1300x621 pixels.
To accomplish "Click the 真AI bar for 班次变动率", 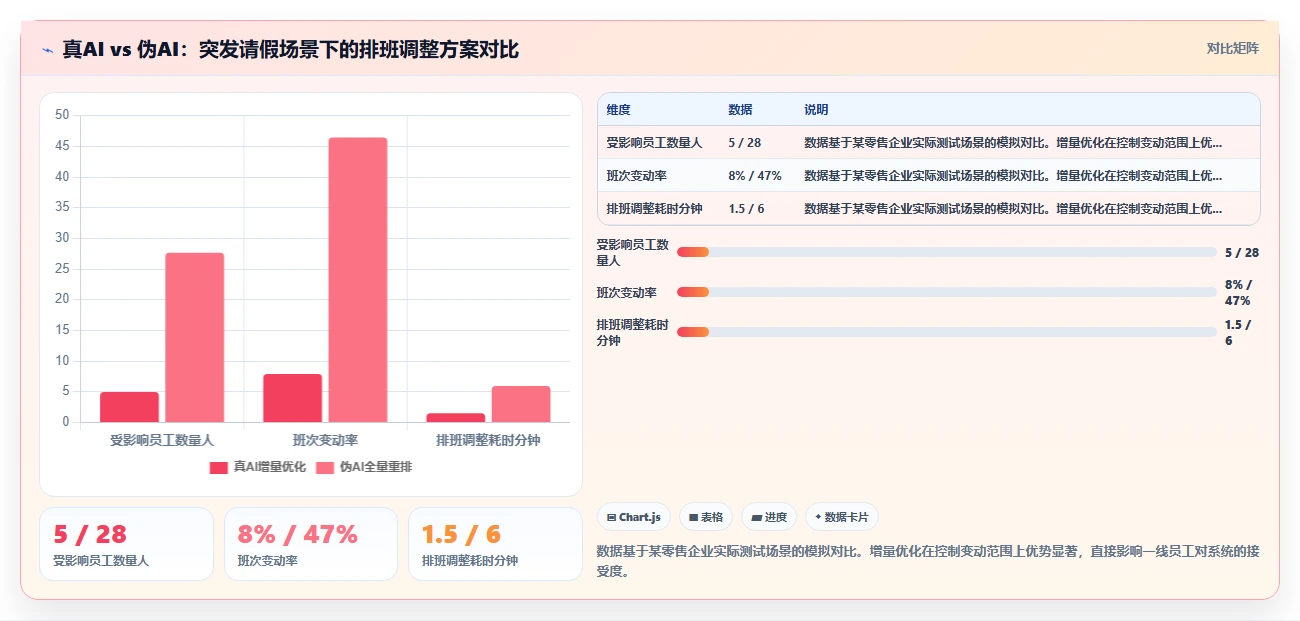I will pos(292,398).
